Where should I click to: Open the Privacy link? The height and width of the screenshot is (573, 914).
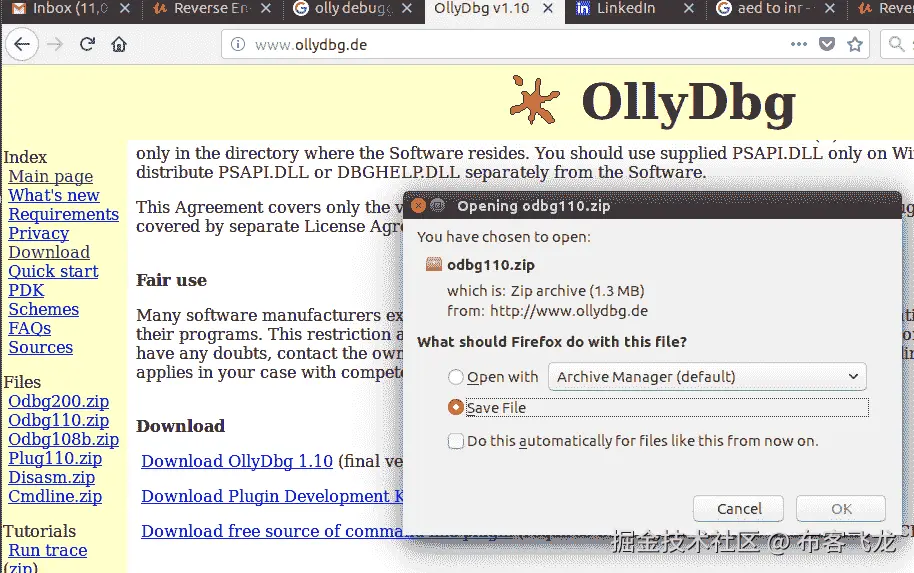pos(38,233)
